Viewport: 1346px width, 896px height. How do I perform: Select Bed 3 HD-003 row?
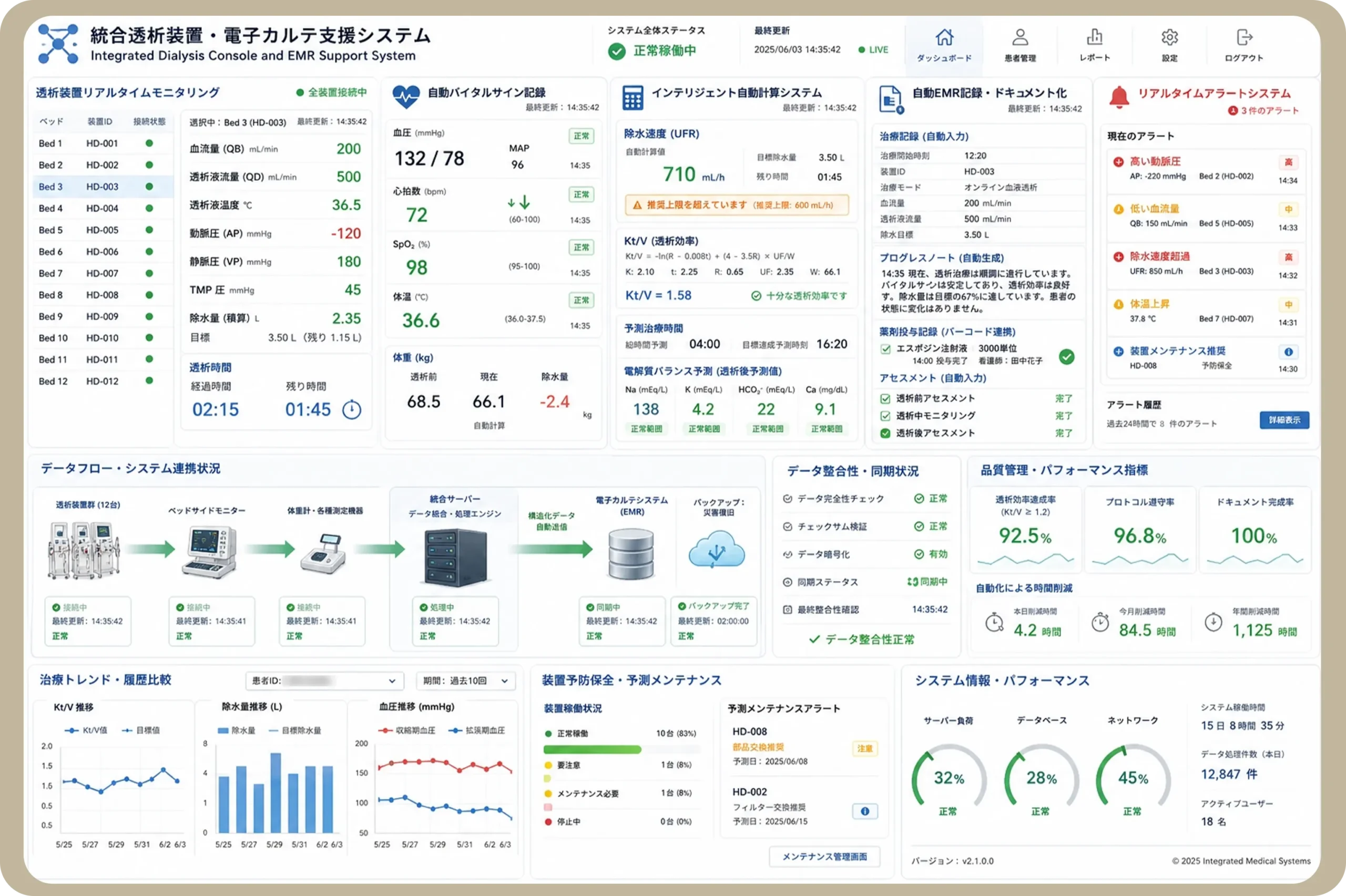point(103,187)
